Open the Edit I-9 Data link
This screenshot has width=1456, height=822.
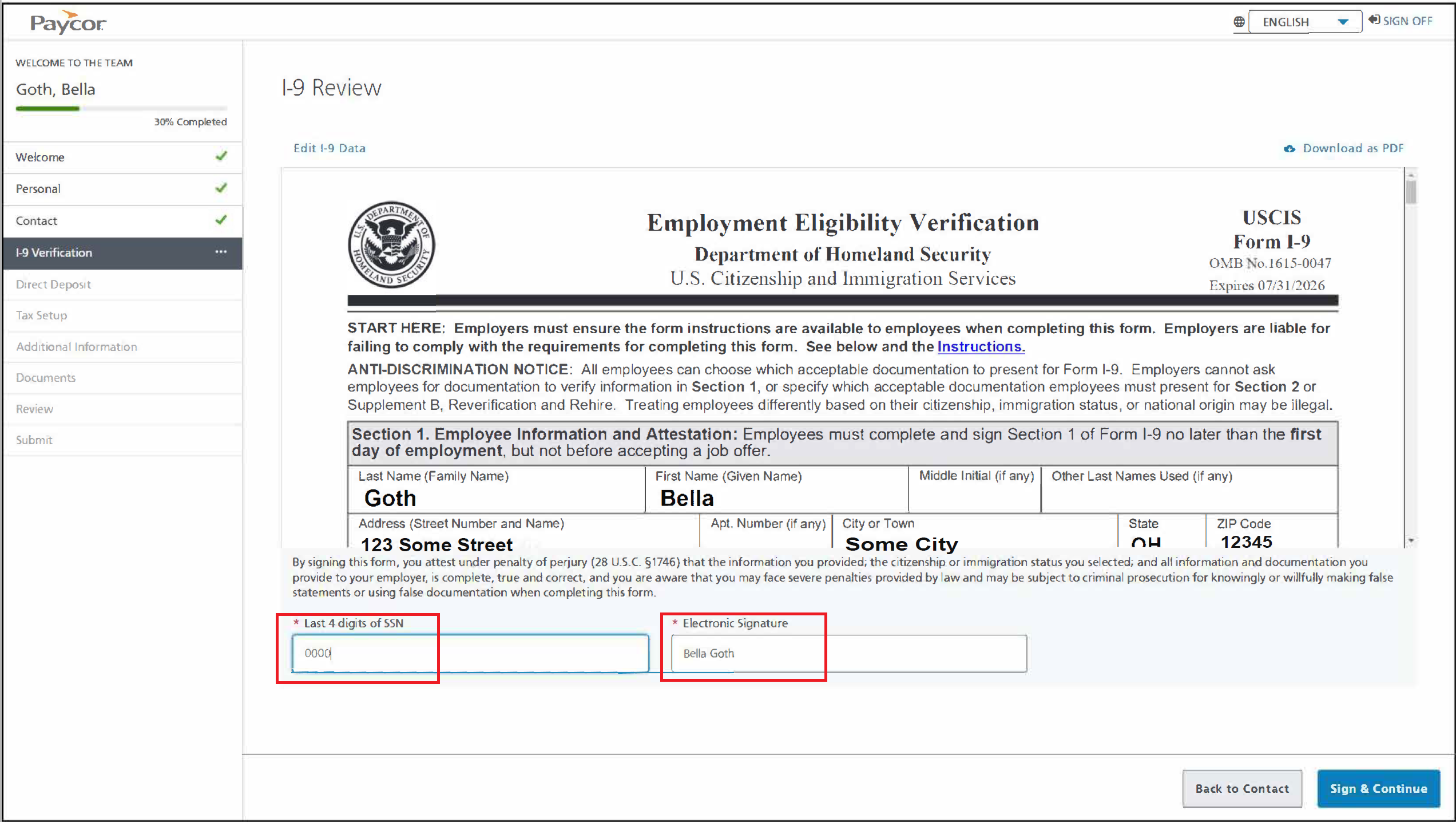(x=329, y=148)
